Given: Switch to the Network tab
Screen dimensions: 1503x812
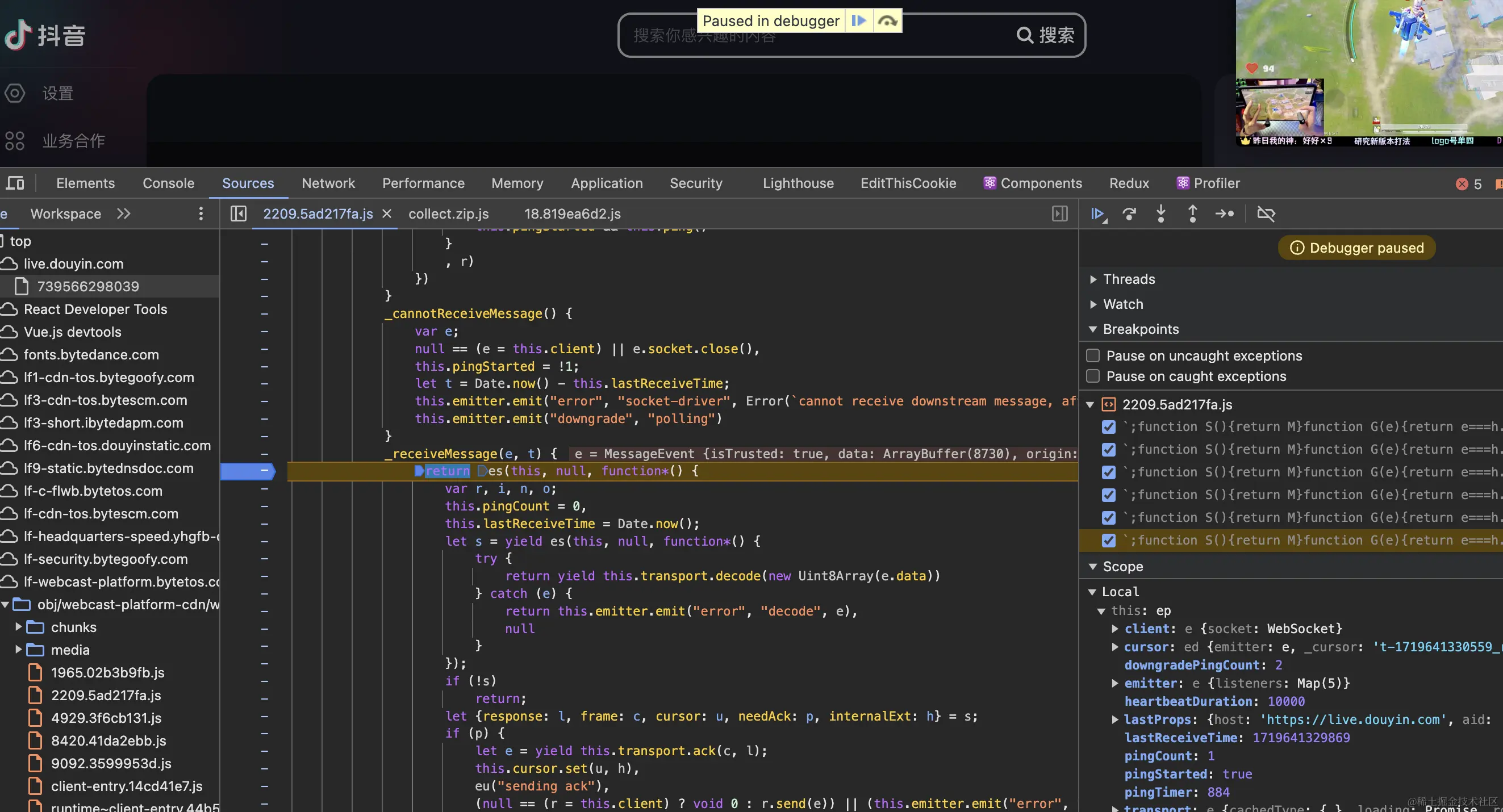Looking at the screenshot, I should (x=328, y=183).
